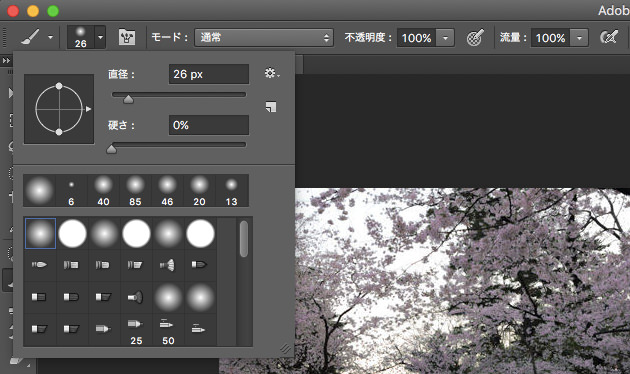
Task: Click the Brush tool preset icon
Action: pos(30,37)
